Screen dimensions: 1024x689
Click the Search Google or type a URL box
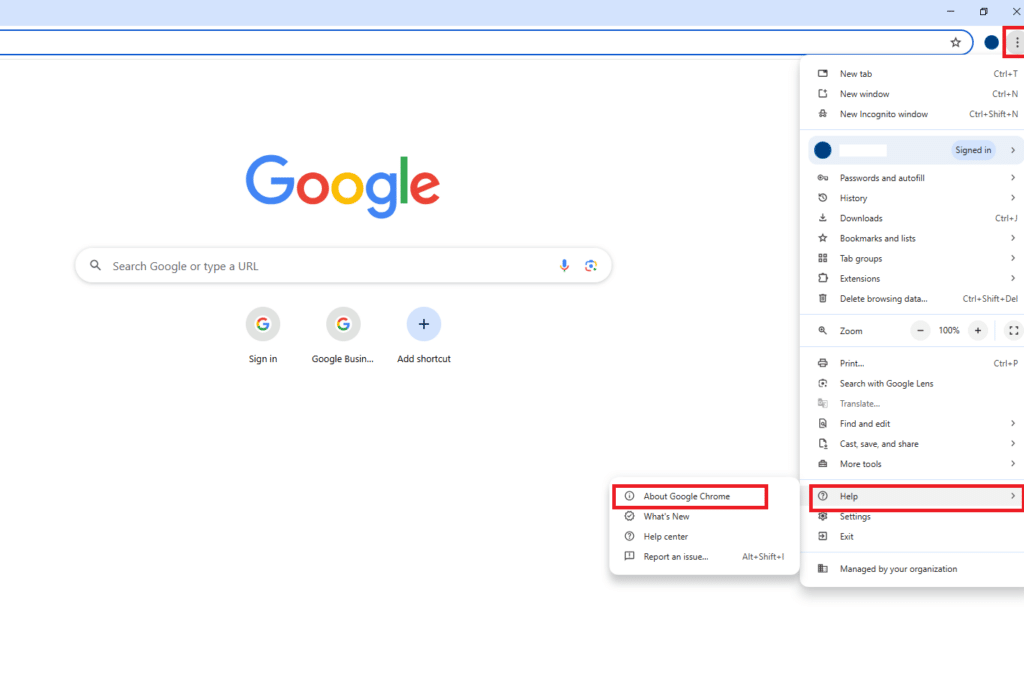coord(343,266)
